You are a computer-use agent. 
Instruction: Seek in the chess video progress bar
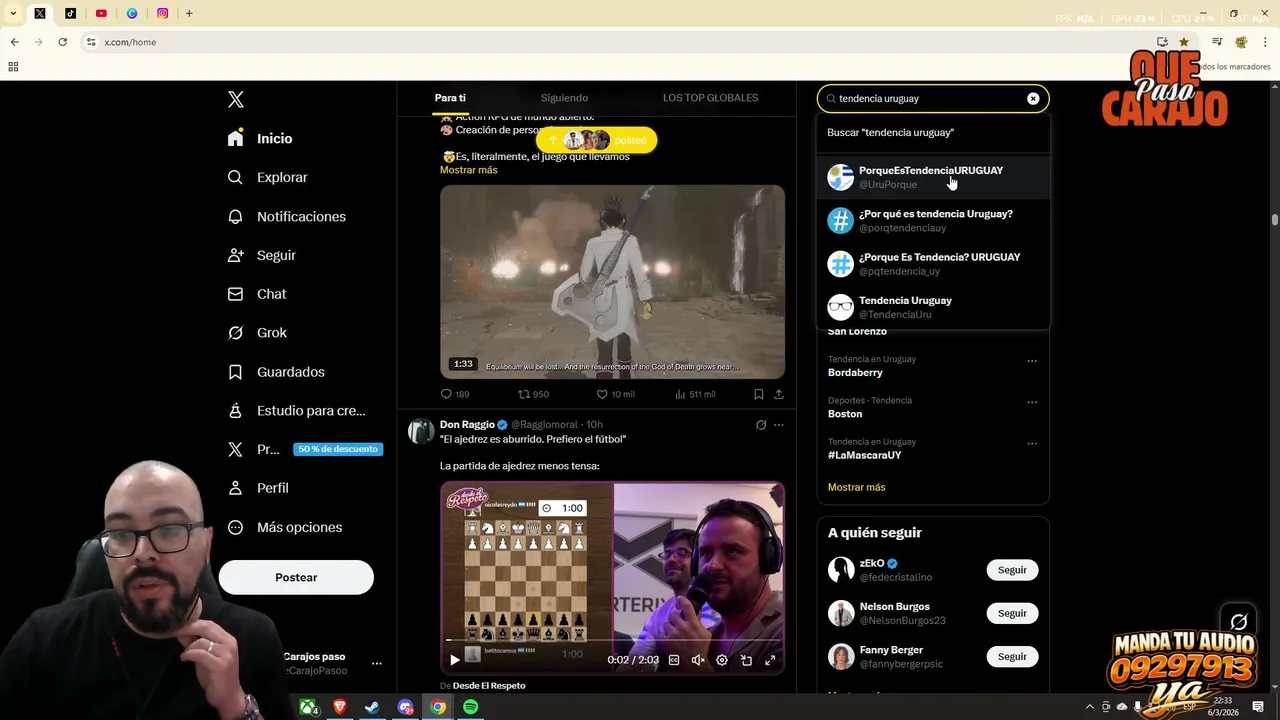[612, 640]
